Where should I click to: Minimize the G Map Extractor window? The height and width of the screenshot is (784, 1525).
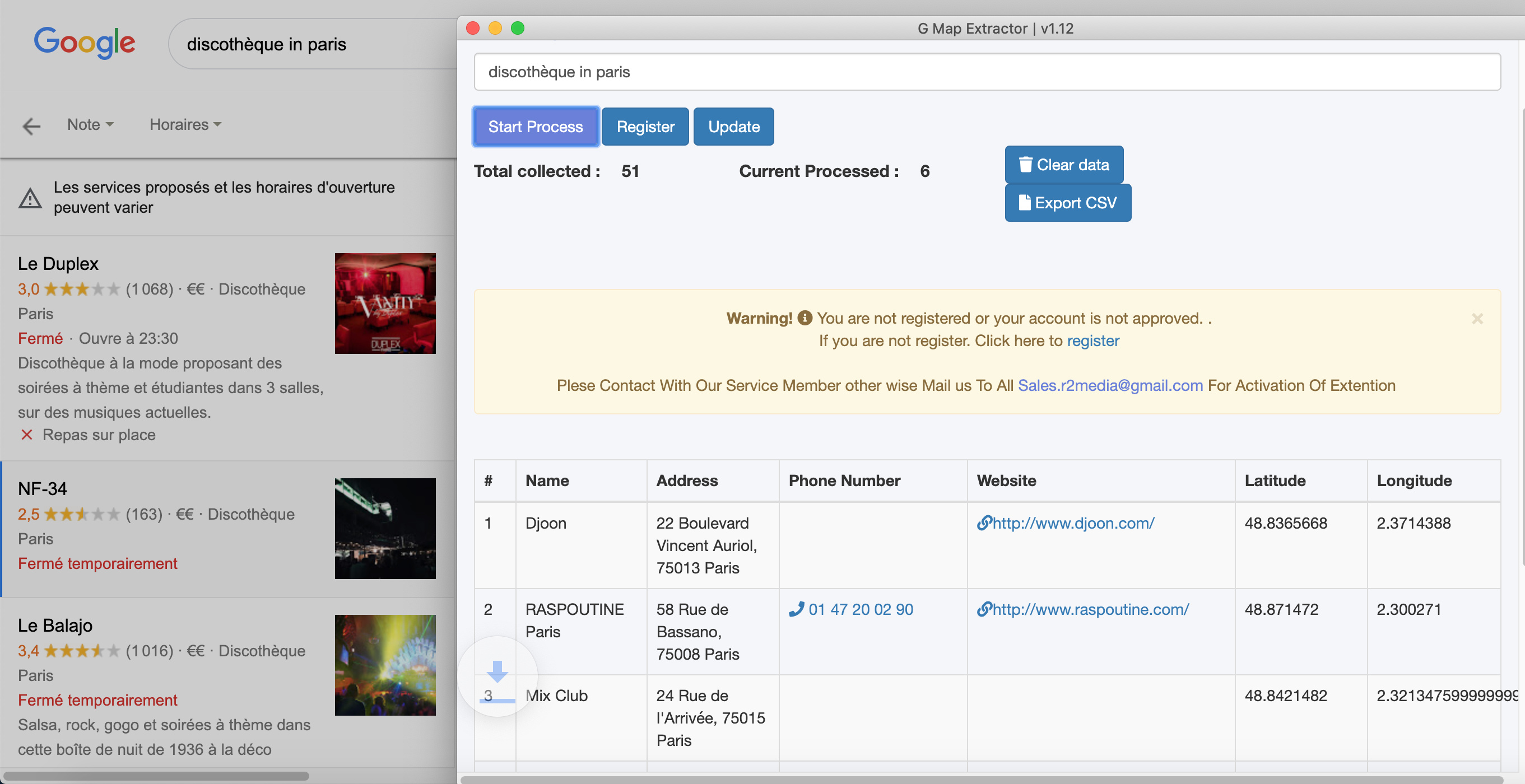point(495,28)
